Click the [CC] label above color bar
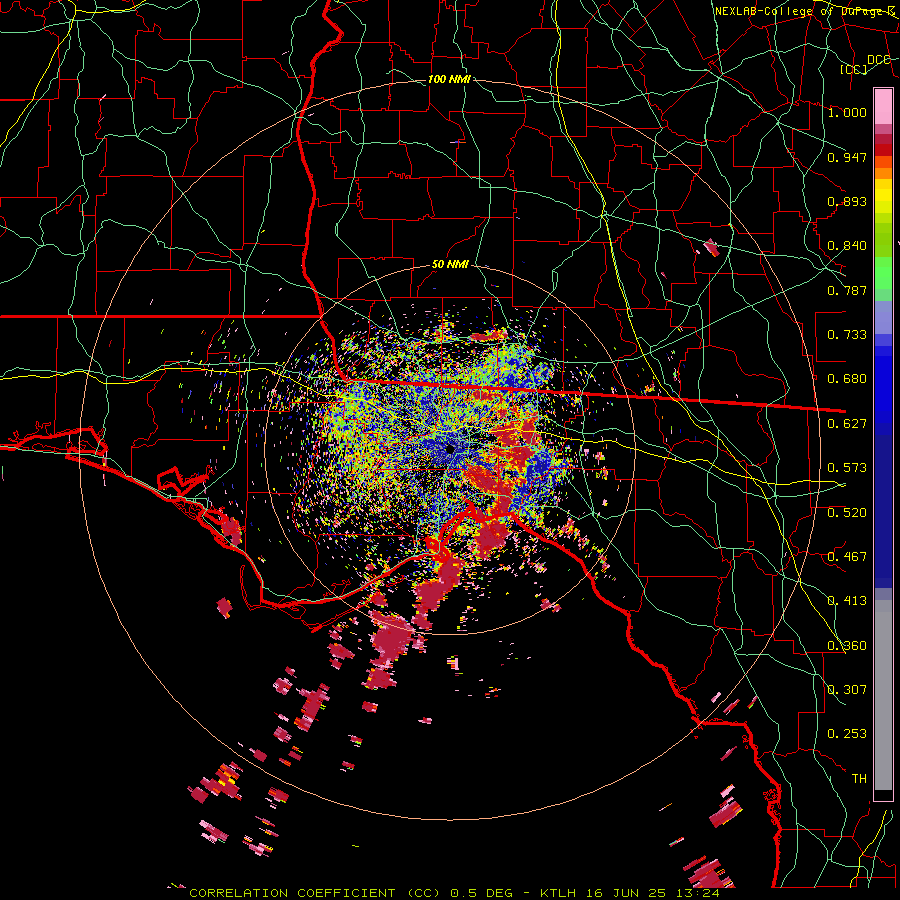This screenshot has width=900, height=900. coord(854,69)
